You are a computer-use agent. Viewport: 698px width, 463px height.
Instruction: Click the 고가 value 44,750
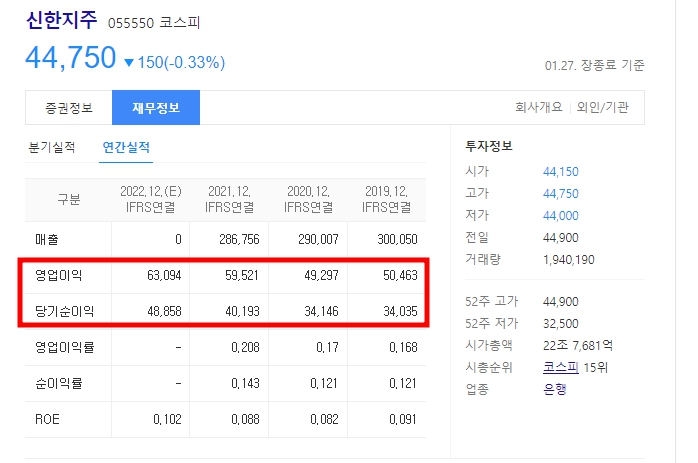pyautogui.click(x=560, y=194)
